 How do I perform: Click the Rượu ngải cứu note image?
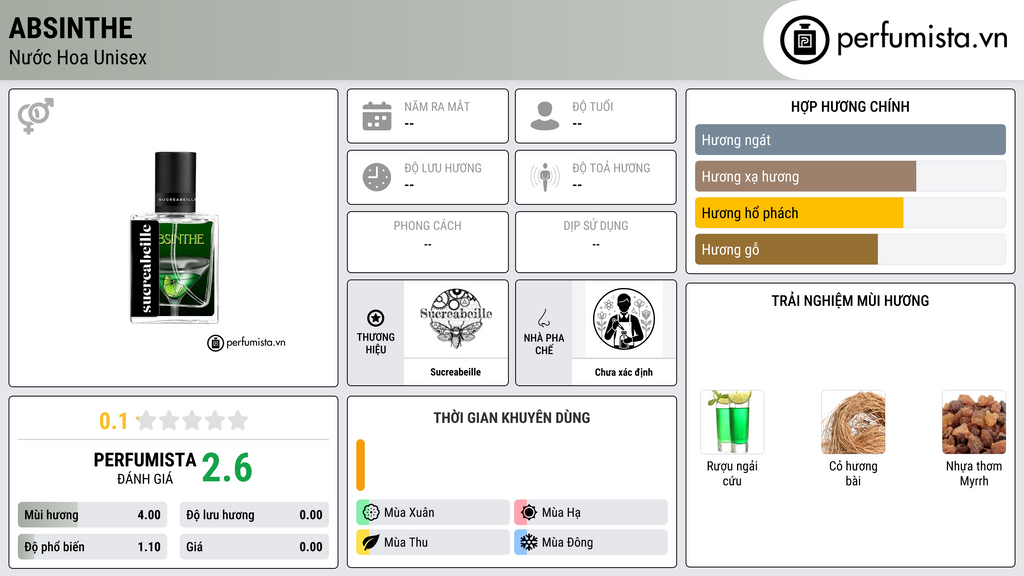(732, 422)
